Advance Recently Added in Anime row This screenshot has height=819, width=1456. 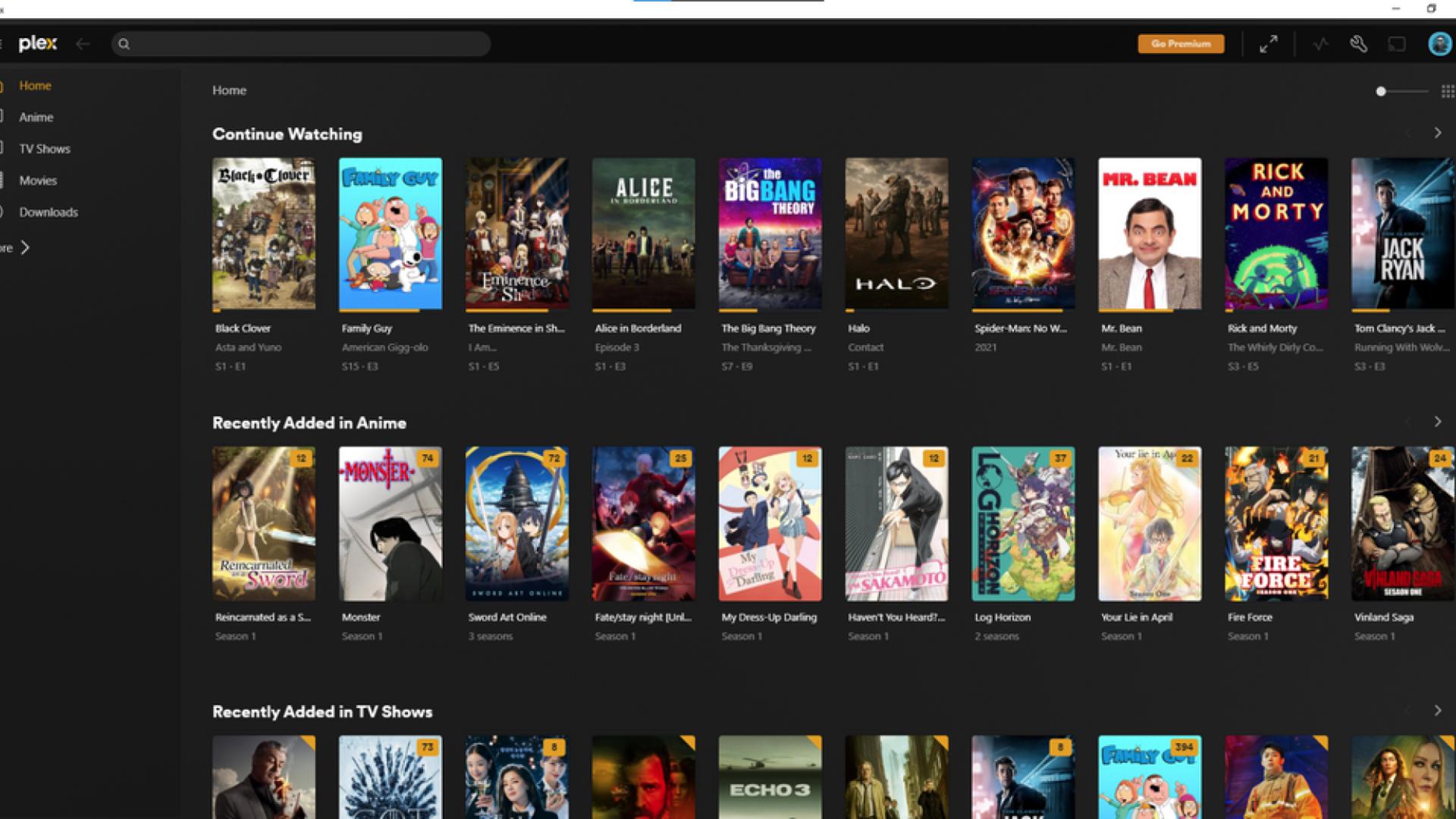[x=1437, y=422]
